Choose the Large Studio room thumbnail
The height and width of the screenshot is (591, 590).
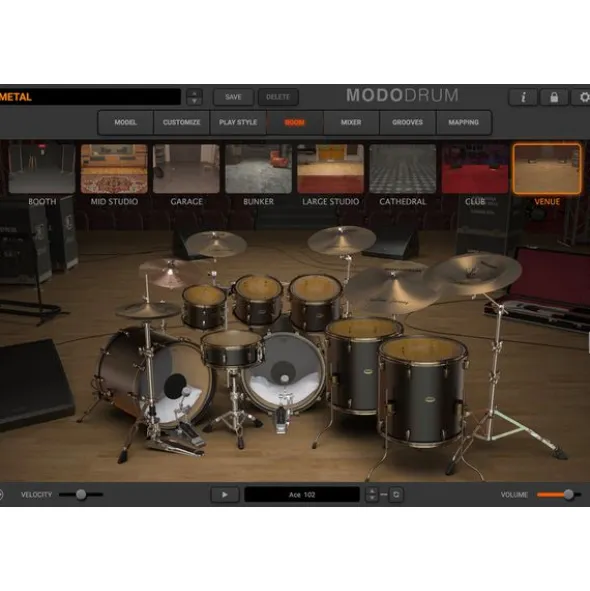point(331,168)
